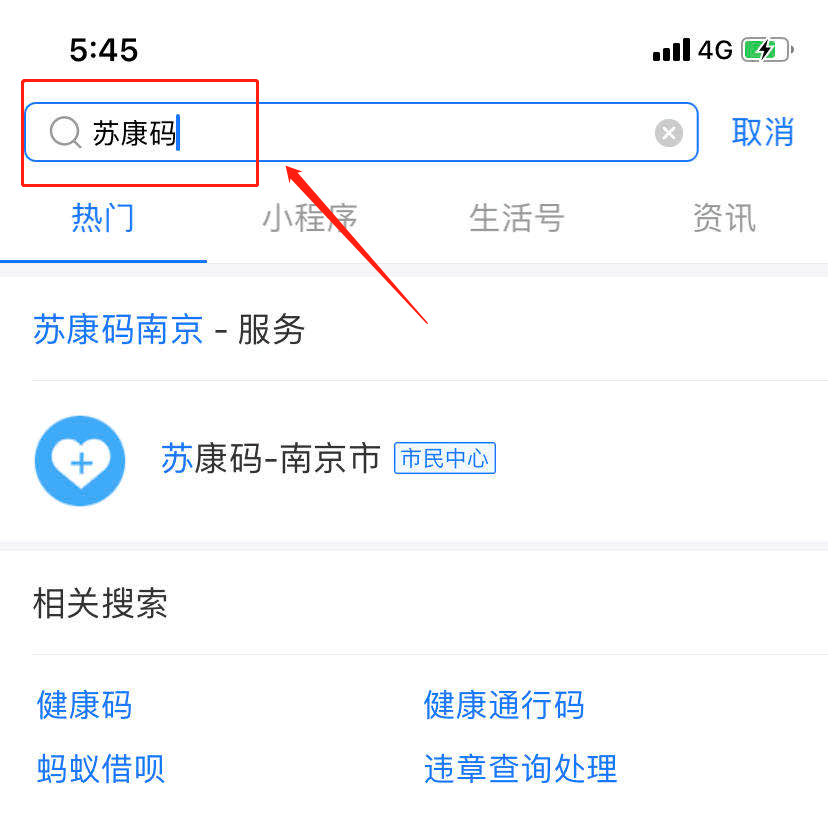Open the 苏康码南京 - 服务 heading

[169, 329]
